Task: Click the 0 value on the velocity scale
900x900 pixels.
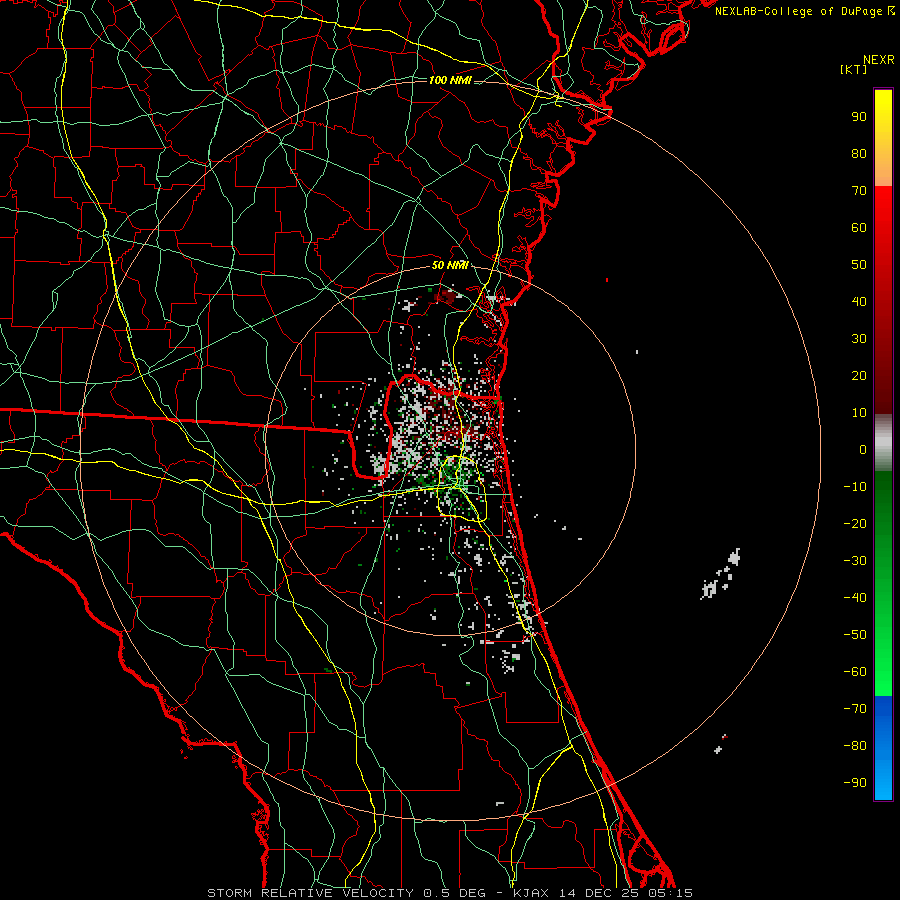Action: click(x=863, y=450)
